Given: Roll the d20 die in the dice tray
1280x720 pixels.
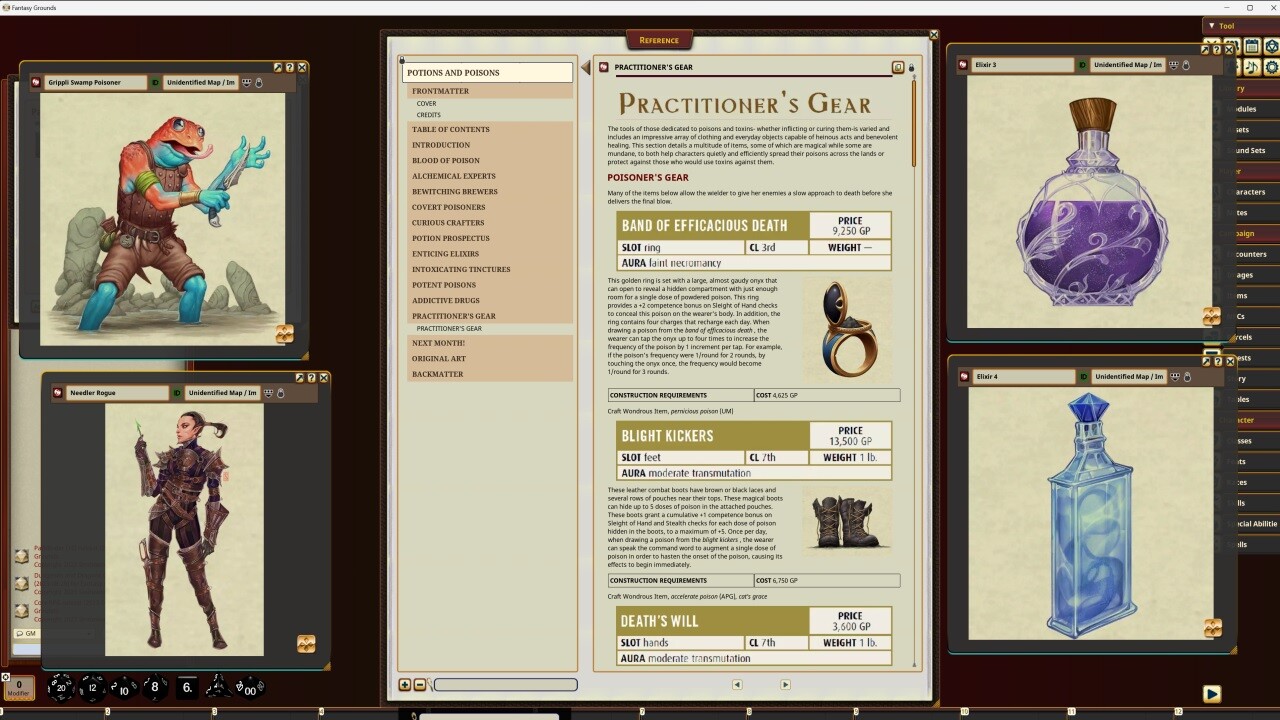Looking at the screenshot, I should [62, 688].
